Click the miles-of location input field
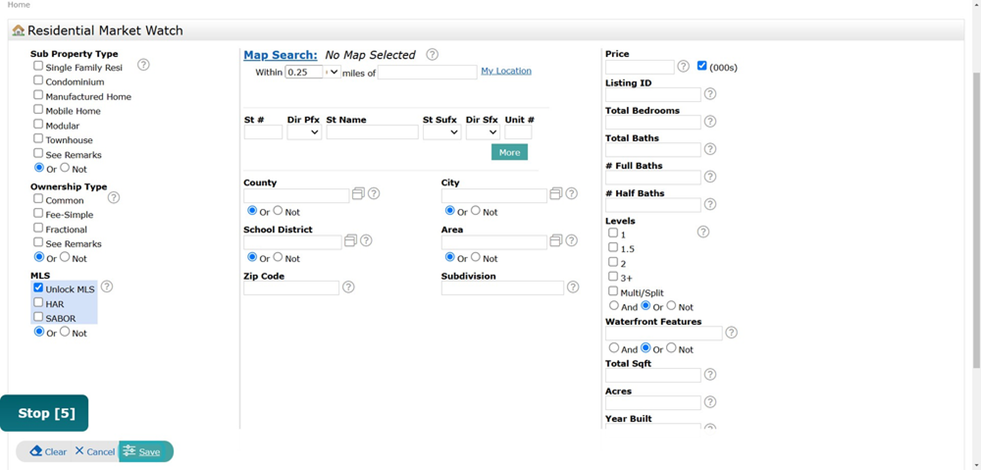Image resolution: width=981 pixels, height=470 pixels. click(x=427, y=72)
